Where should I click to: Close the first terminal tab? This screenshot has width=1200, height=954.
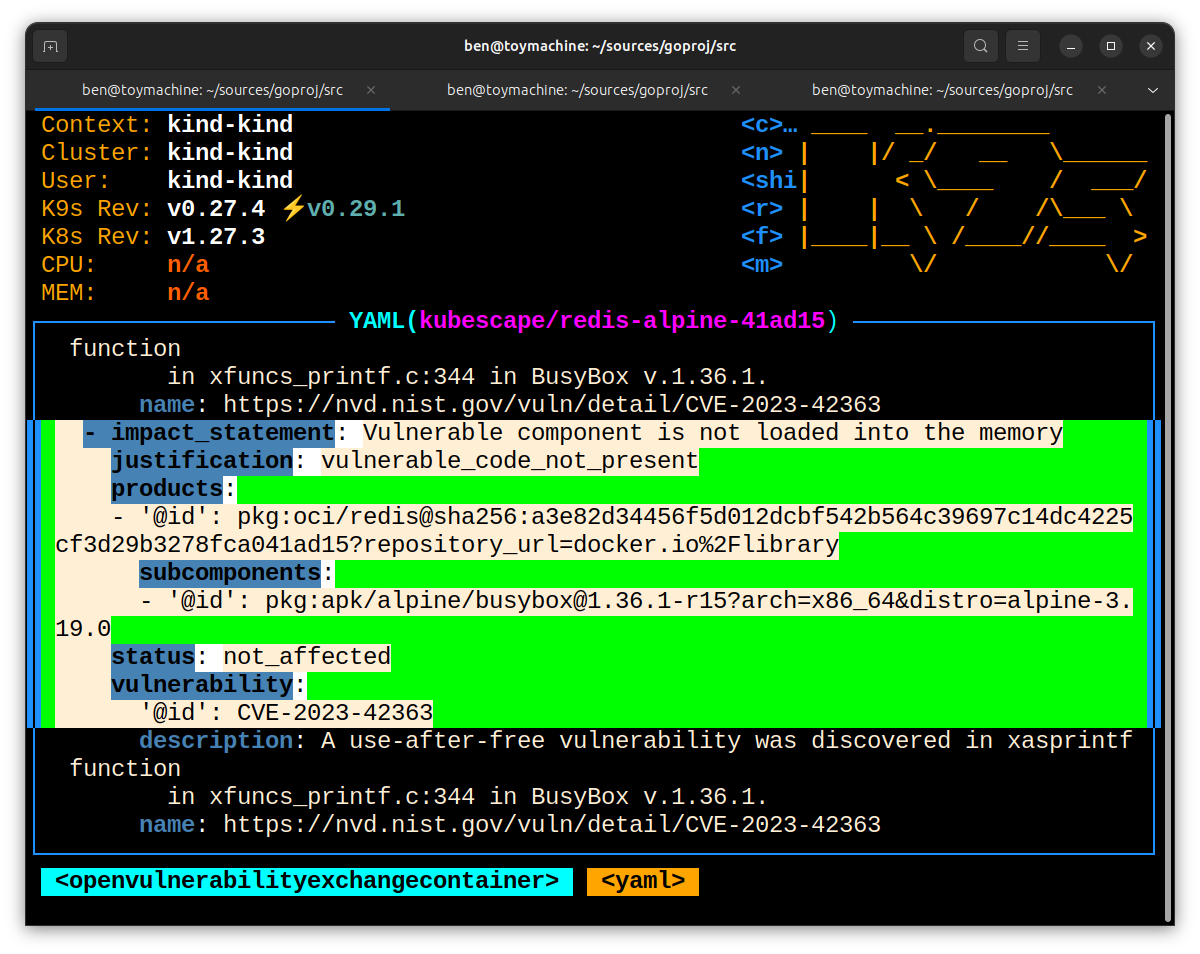coord(371,90)
